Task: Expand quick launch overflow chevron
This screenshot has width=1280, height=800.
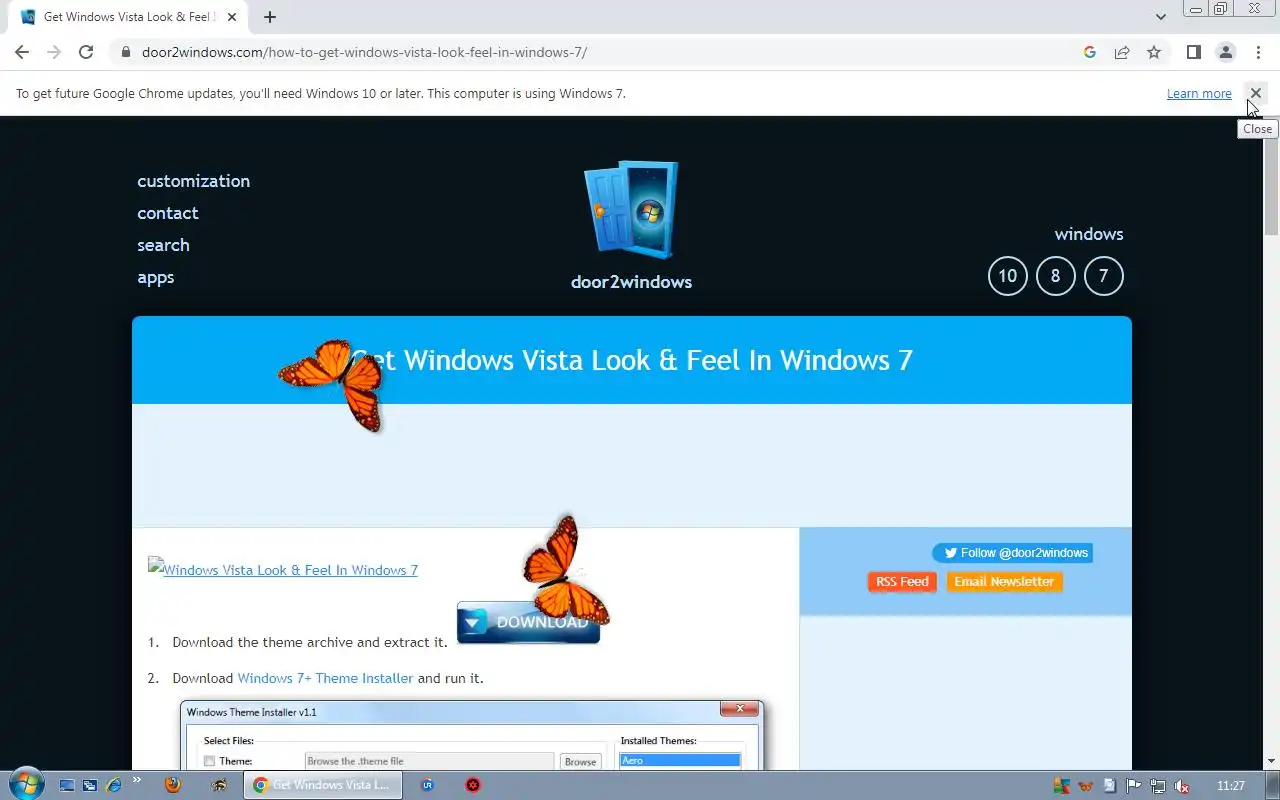Action: coord(137,780)
